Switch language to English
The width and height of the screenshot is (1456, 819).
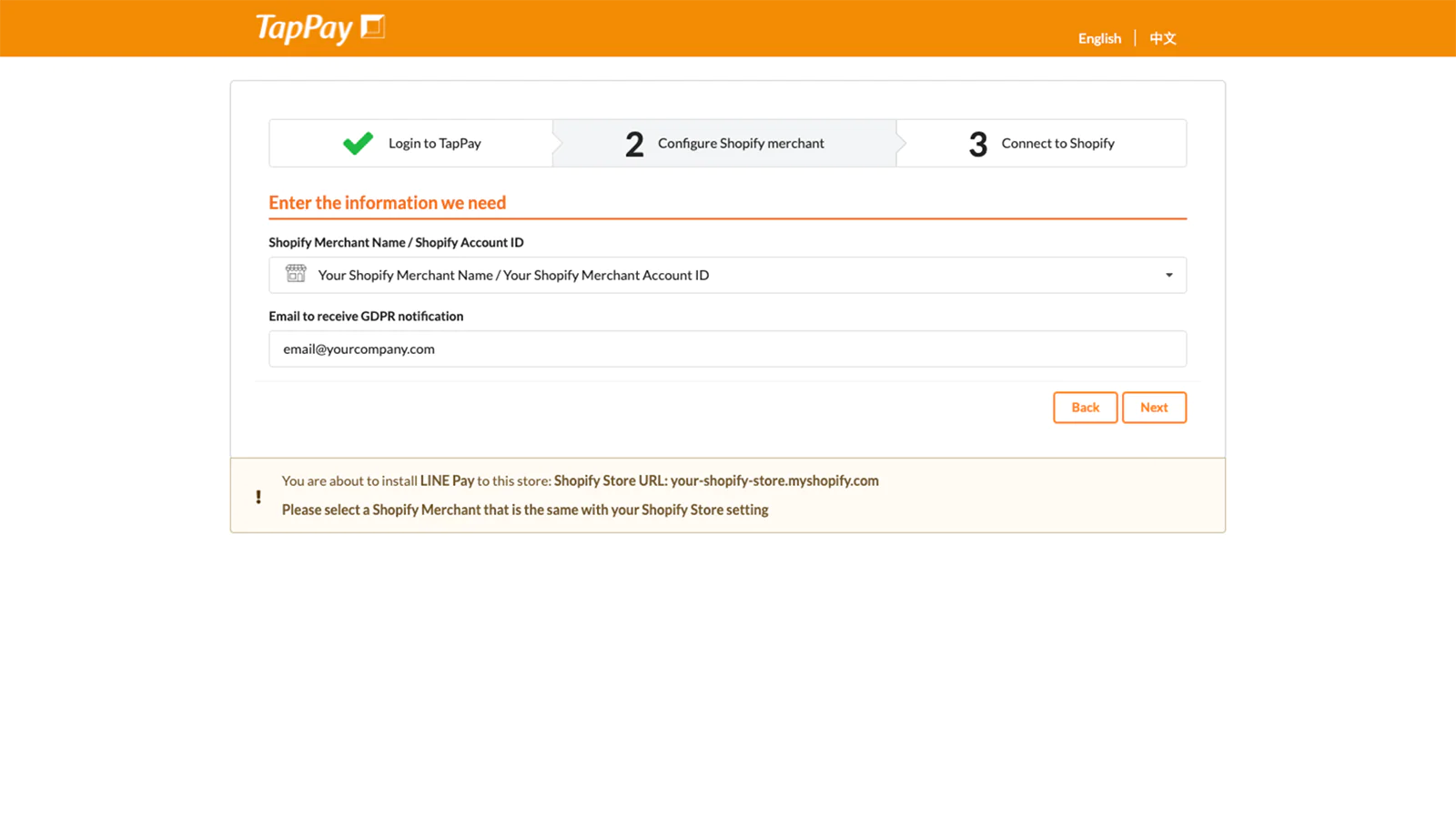pos(1099,38)
